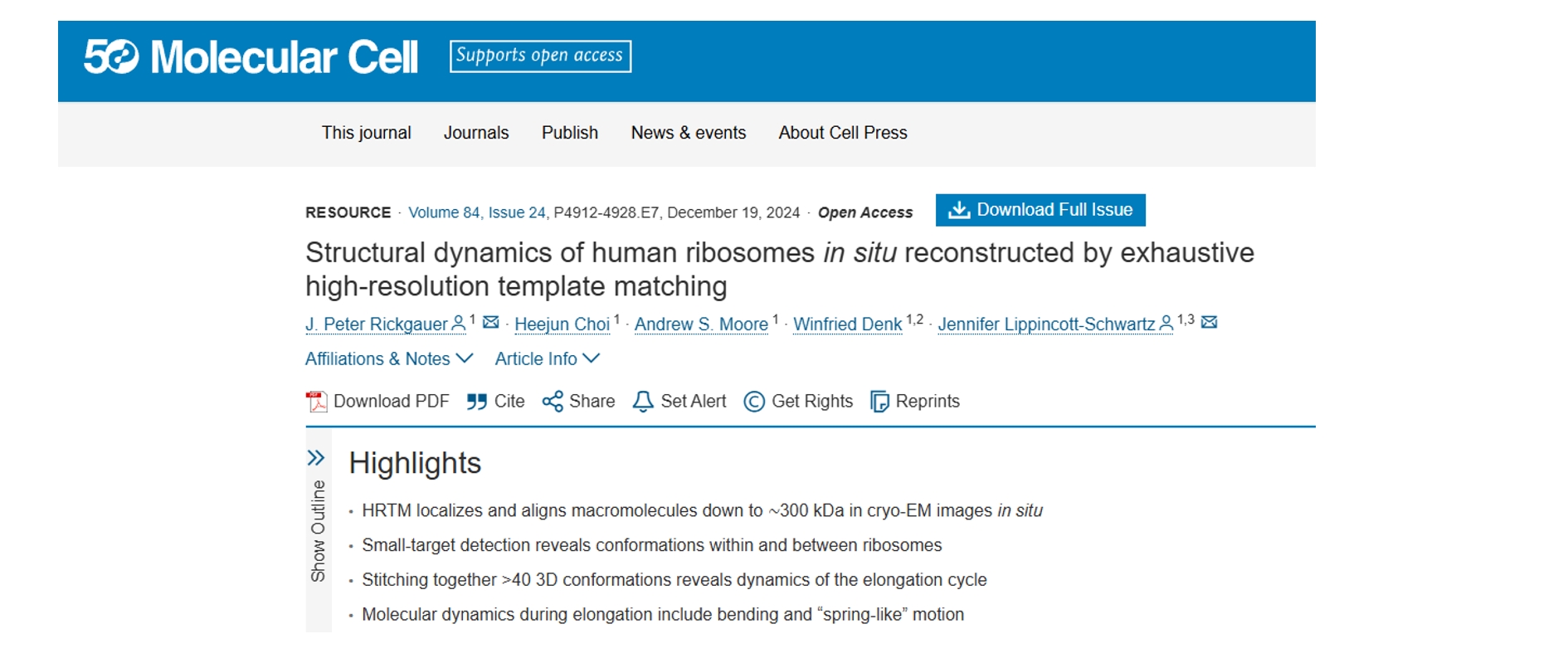Click the Download PDF icon
Viewport: 1568px width, 663px height.
(316, 402)
